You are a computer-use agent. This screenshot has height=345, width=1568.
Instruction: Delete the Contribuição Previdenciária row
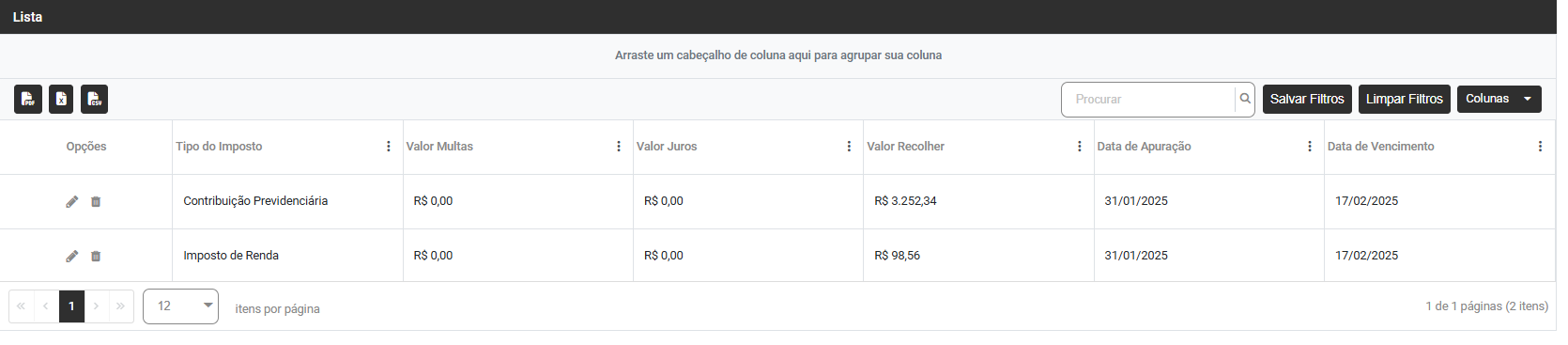tap(96, 201)
